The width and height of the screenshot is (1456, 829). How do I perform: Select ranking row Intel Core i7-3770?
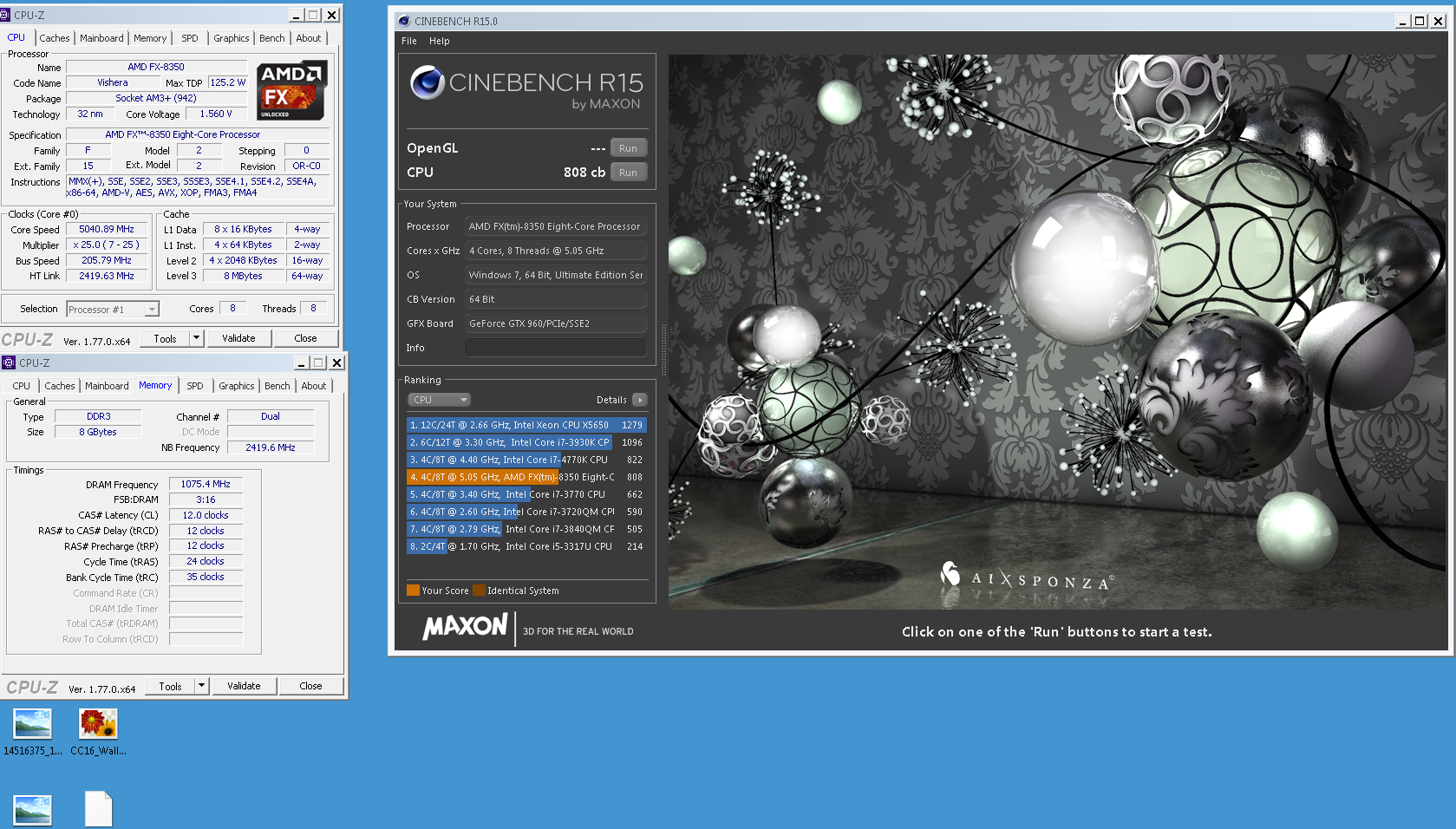click(526, 494)
